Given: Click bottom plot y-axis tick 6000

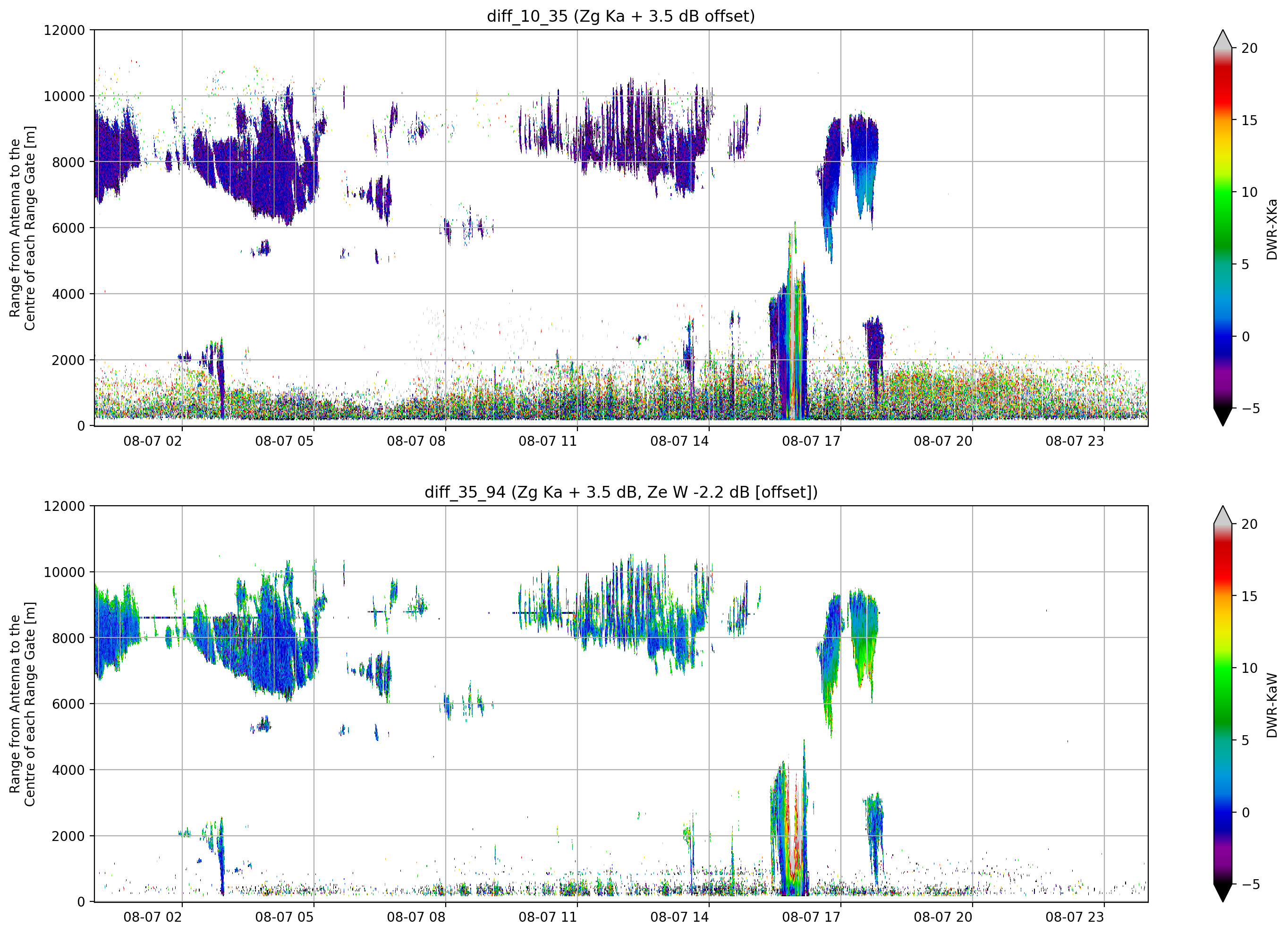Looking at the screenshot, I should pos(68,704).
